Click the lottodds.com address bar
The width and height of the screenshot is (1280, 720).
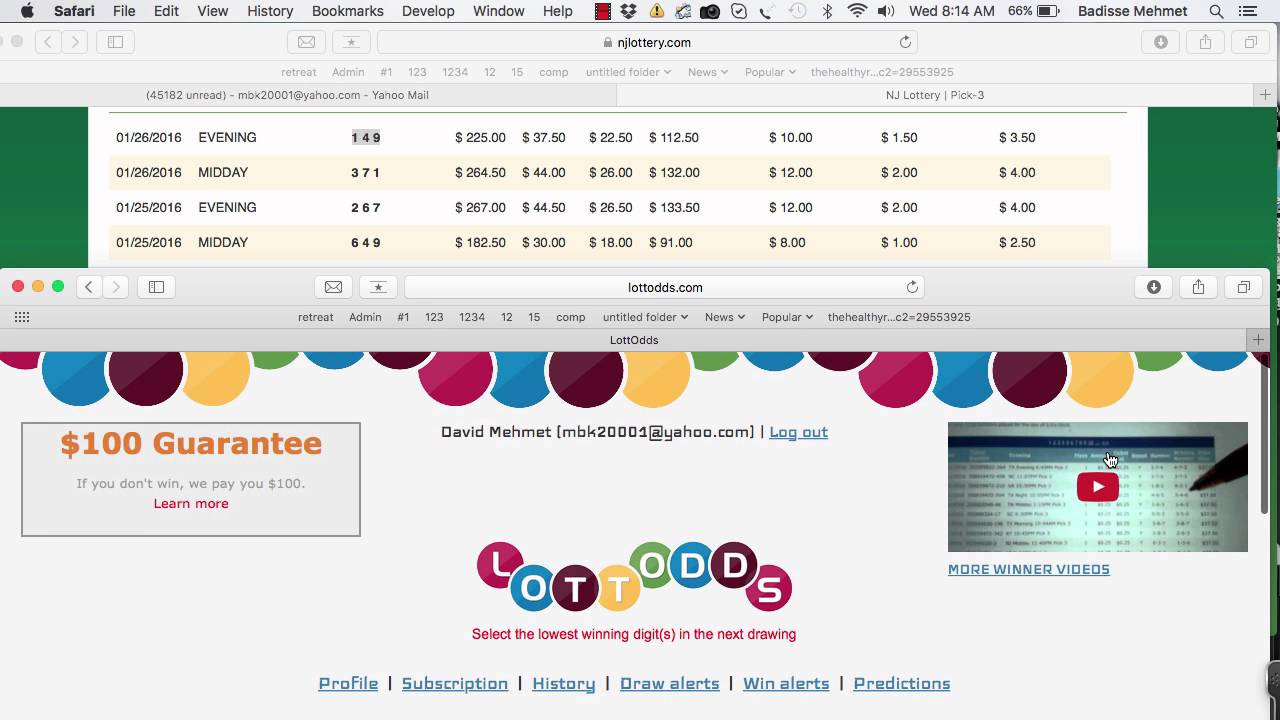[x=664, y=287]
